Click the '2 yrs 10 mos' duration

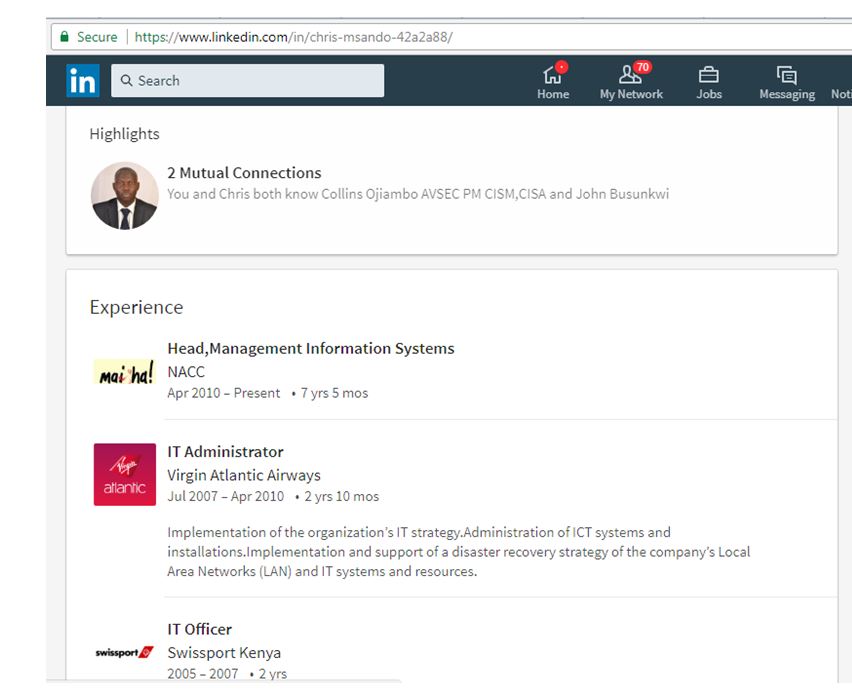(342, 496)
